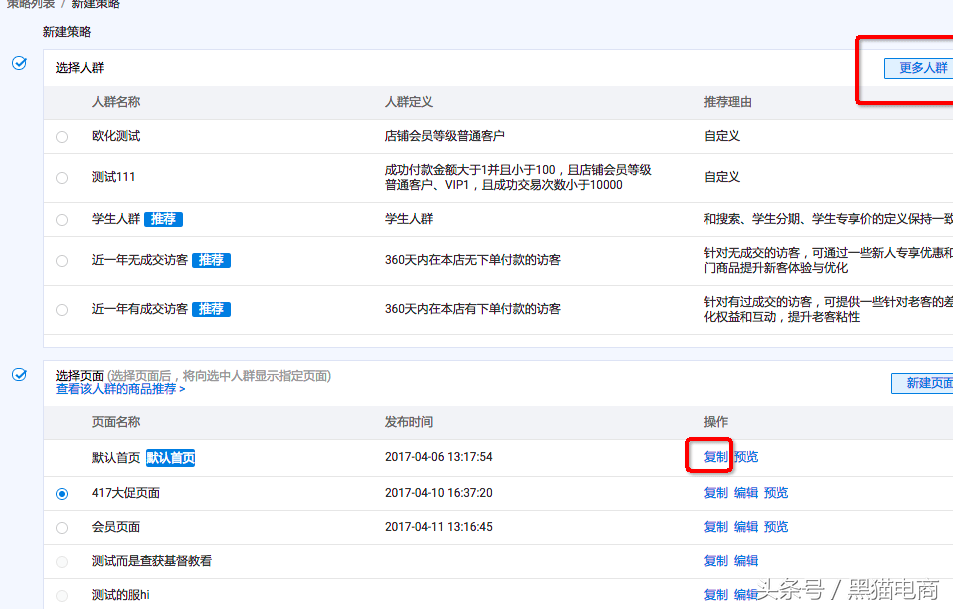
Task: Select the 417大促页面 radio button
Action: [62, 494]
